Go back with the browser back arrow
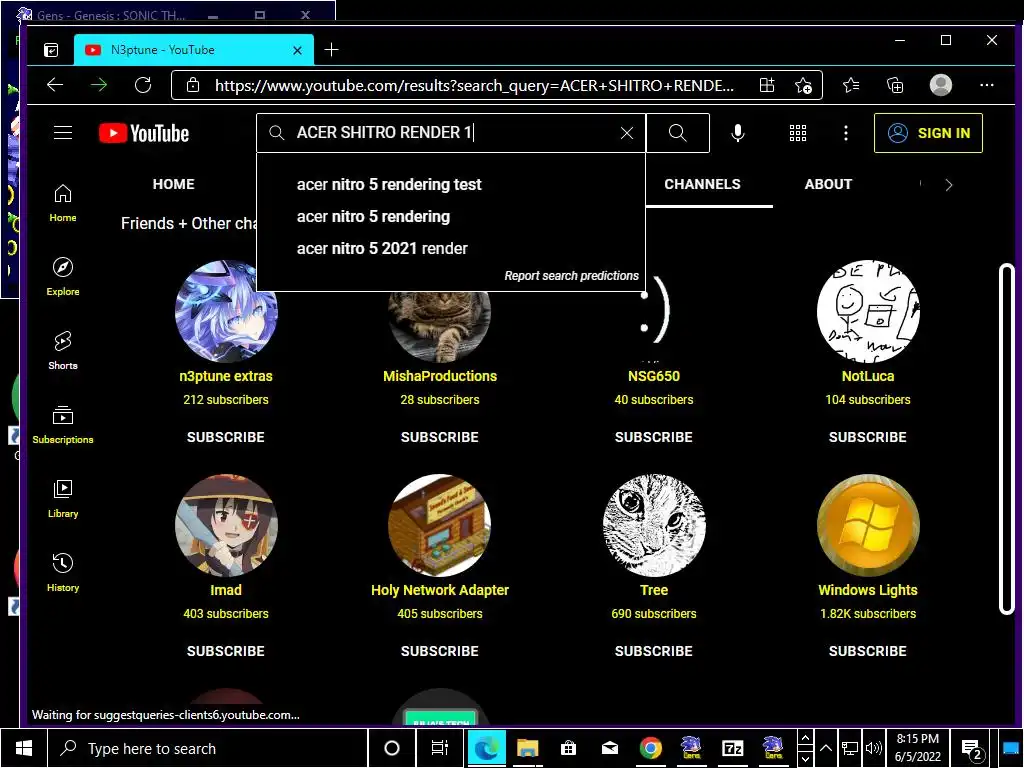1024x768 pixels. coord(55,85)
